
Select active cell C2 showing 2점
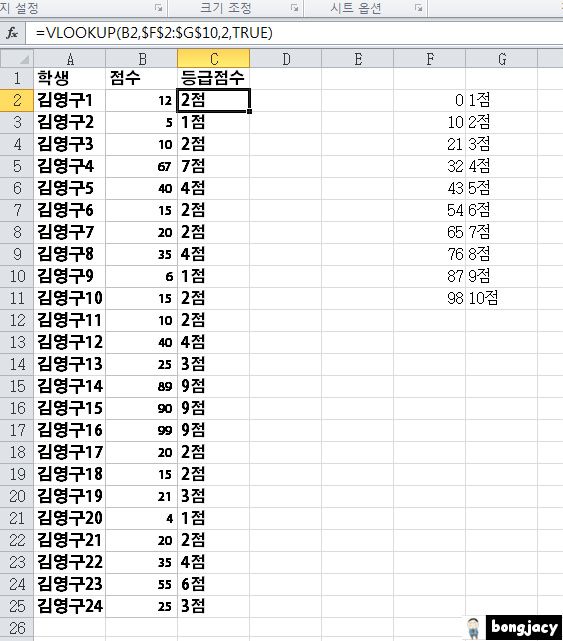[213, 100]
